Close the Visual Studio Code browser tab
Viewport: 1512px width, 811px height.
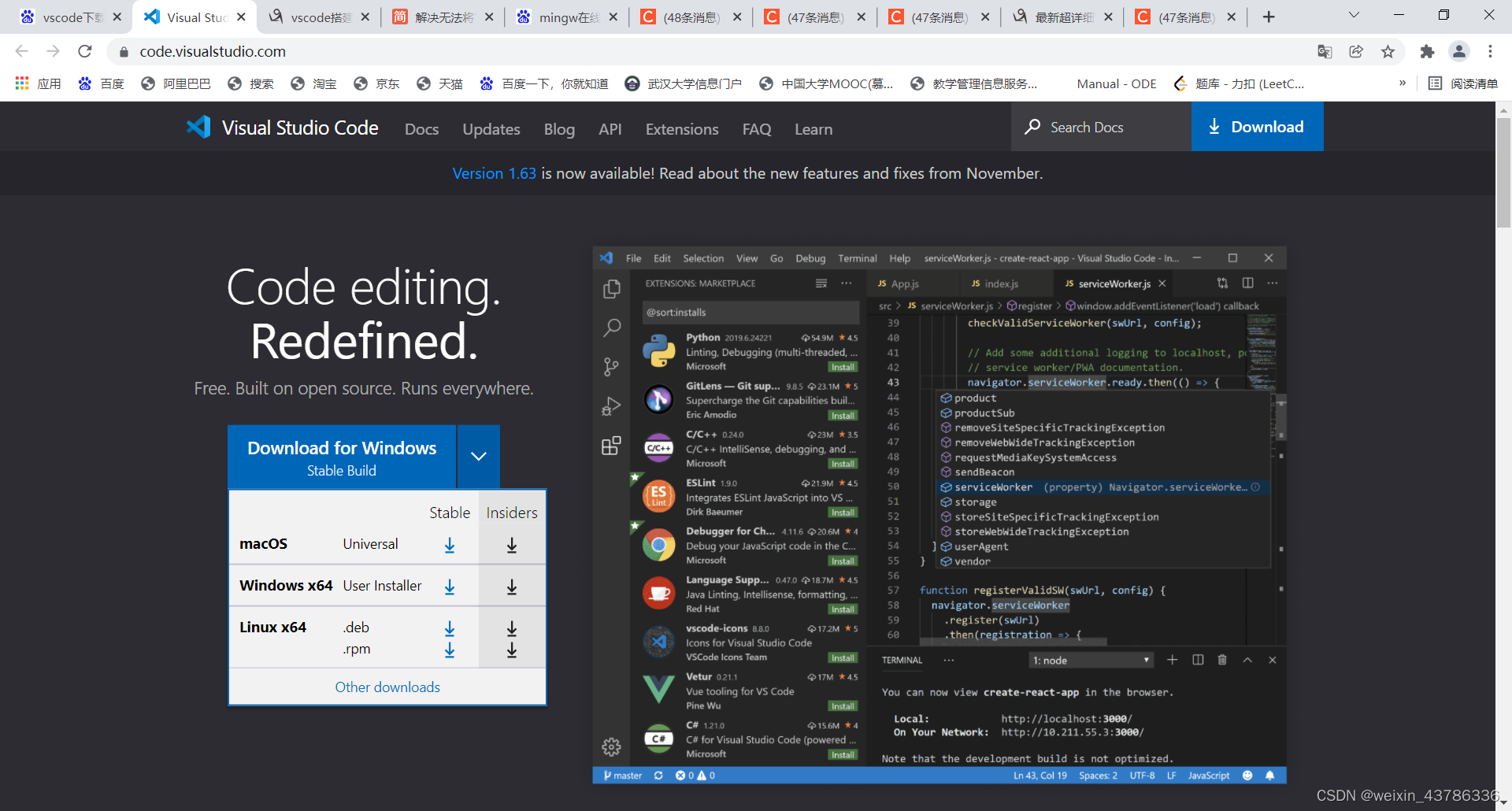pyautogui.click(x=241, y=17)
